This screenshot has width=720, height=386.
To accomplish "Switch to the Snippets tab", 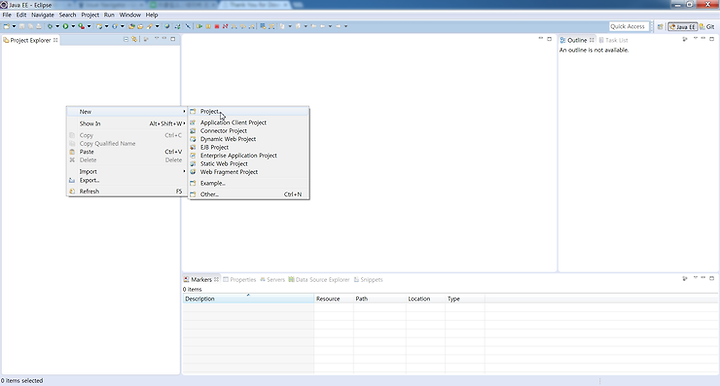I will (x=368, y=280).
